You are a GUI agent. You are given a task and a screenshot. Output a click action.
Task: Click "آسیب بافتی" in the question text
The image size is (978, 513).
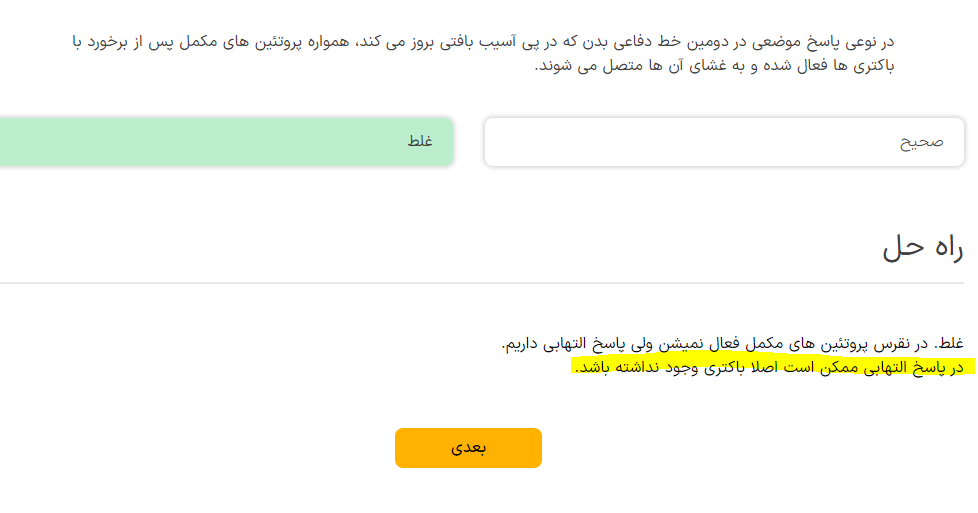coord(479,42)
